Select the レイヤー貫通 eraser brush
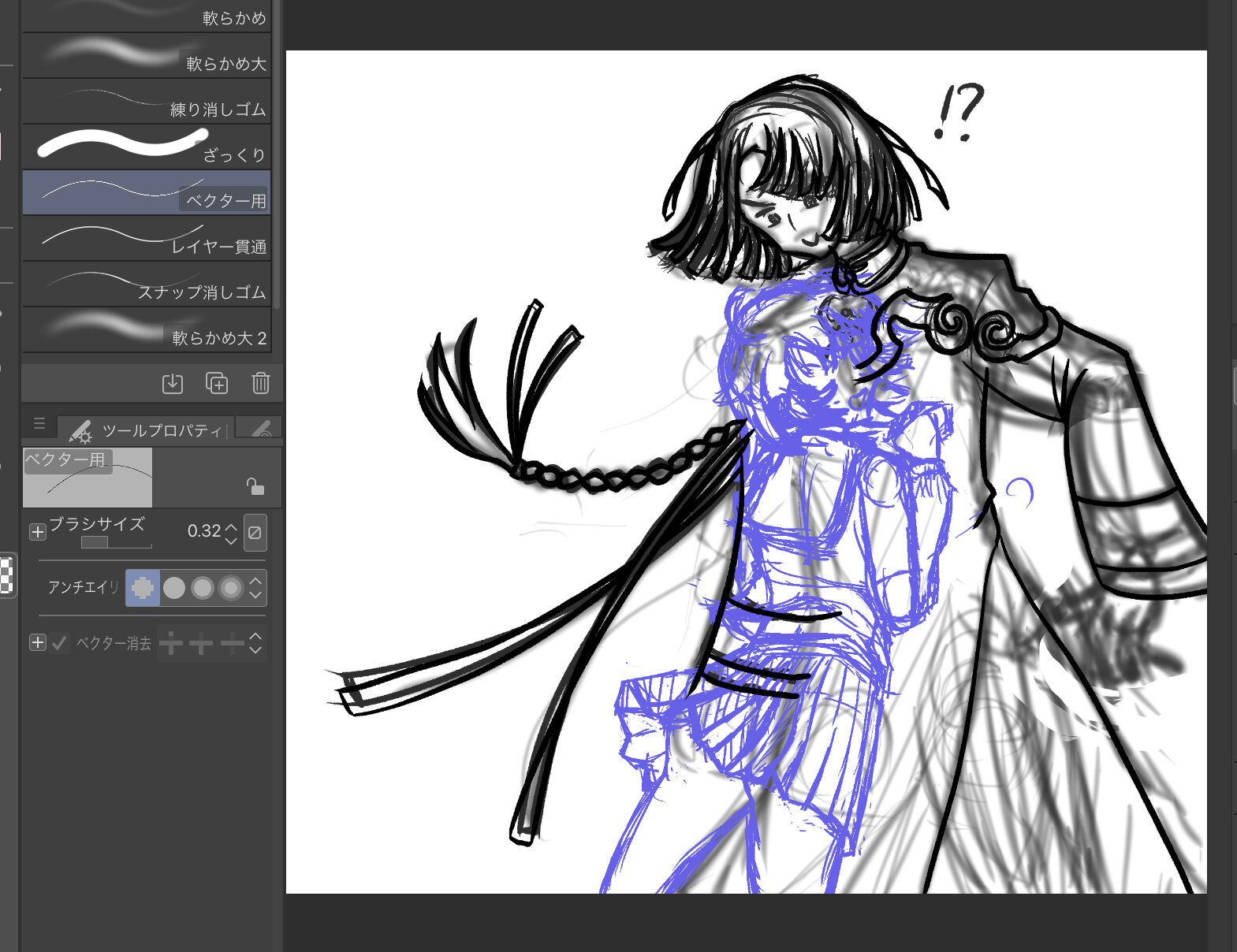The image size is (1237, 952). pos(147,238)
